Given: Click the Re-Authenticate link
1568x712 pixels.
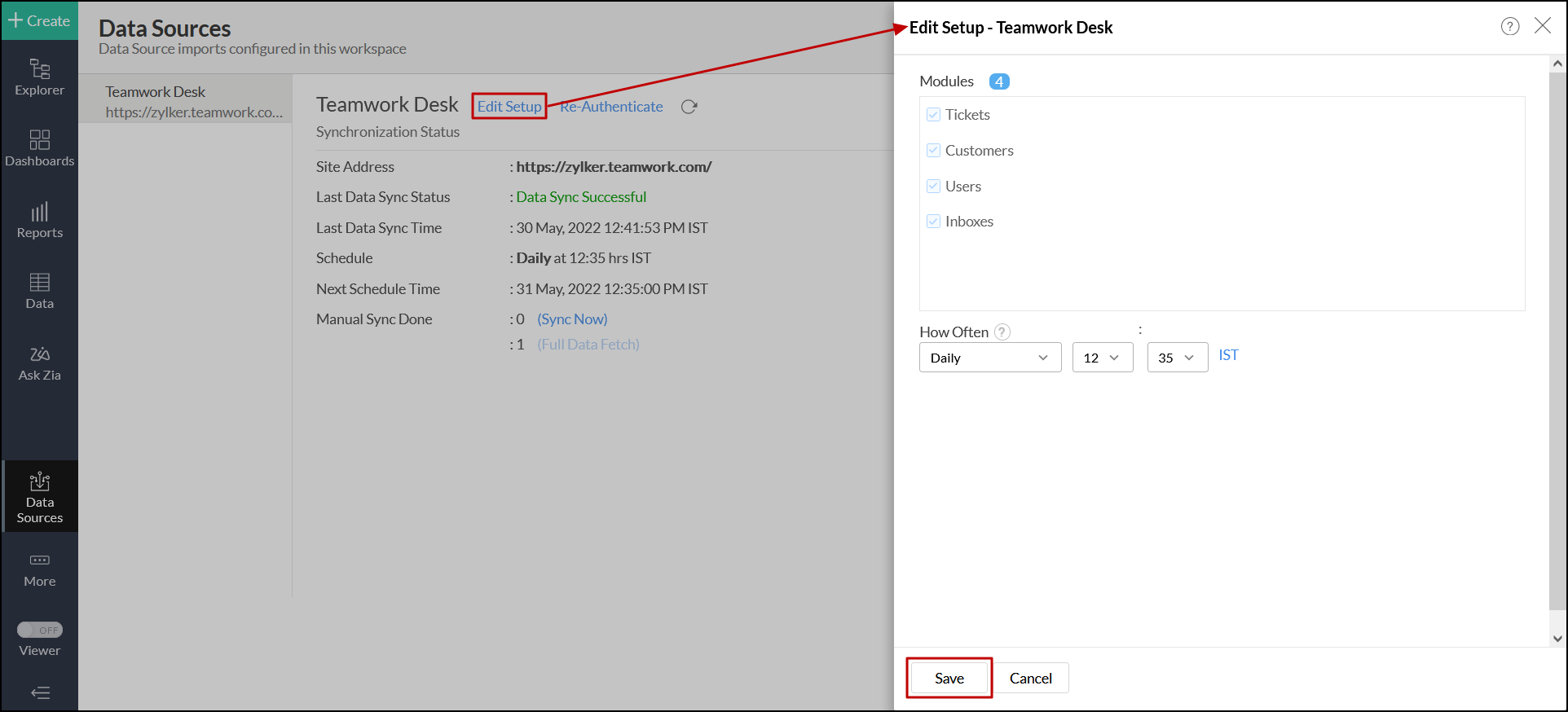Looking at the screenshot, I should (611, 107).
